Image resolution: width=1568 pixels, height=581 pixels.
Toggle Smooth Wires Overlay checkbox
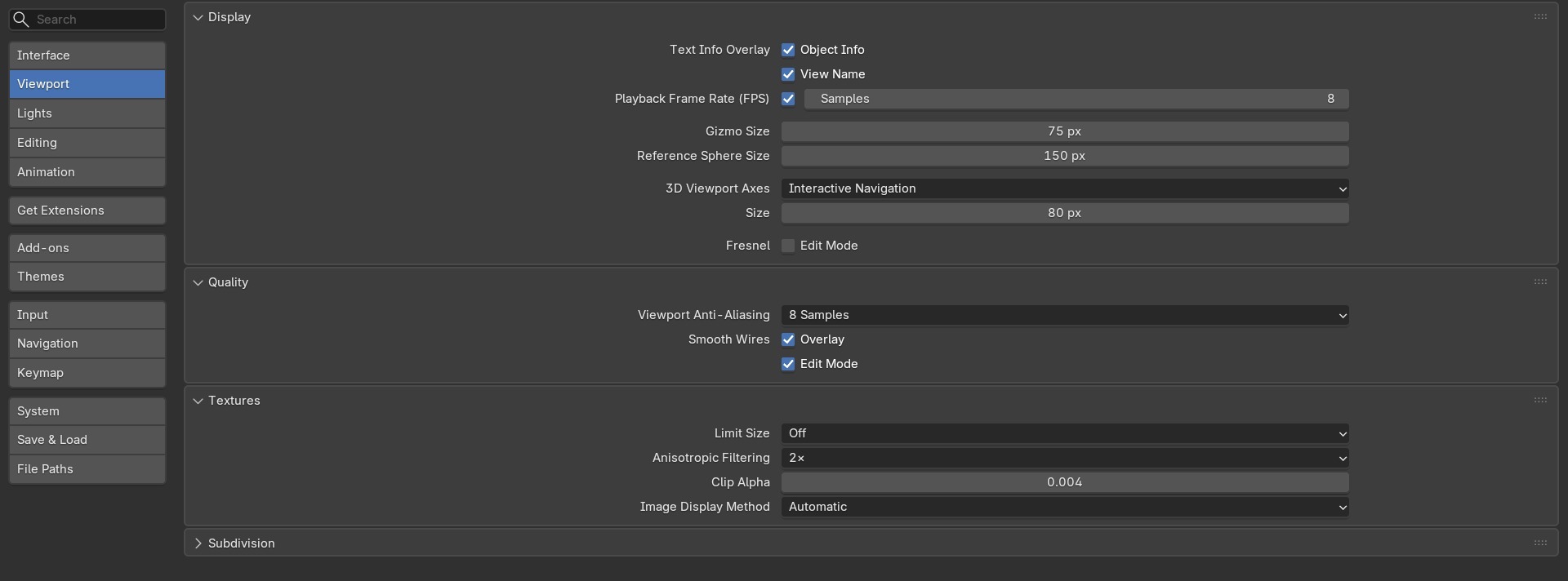tap(788, 339)
